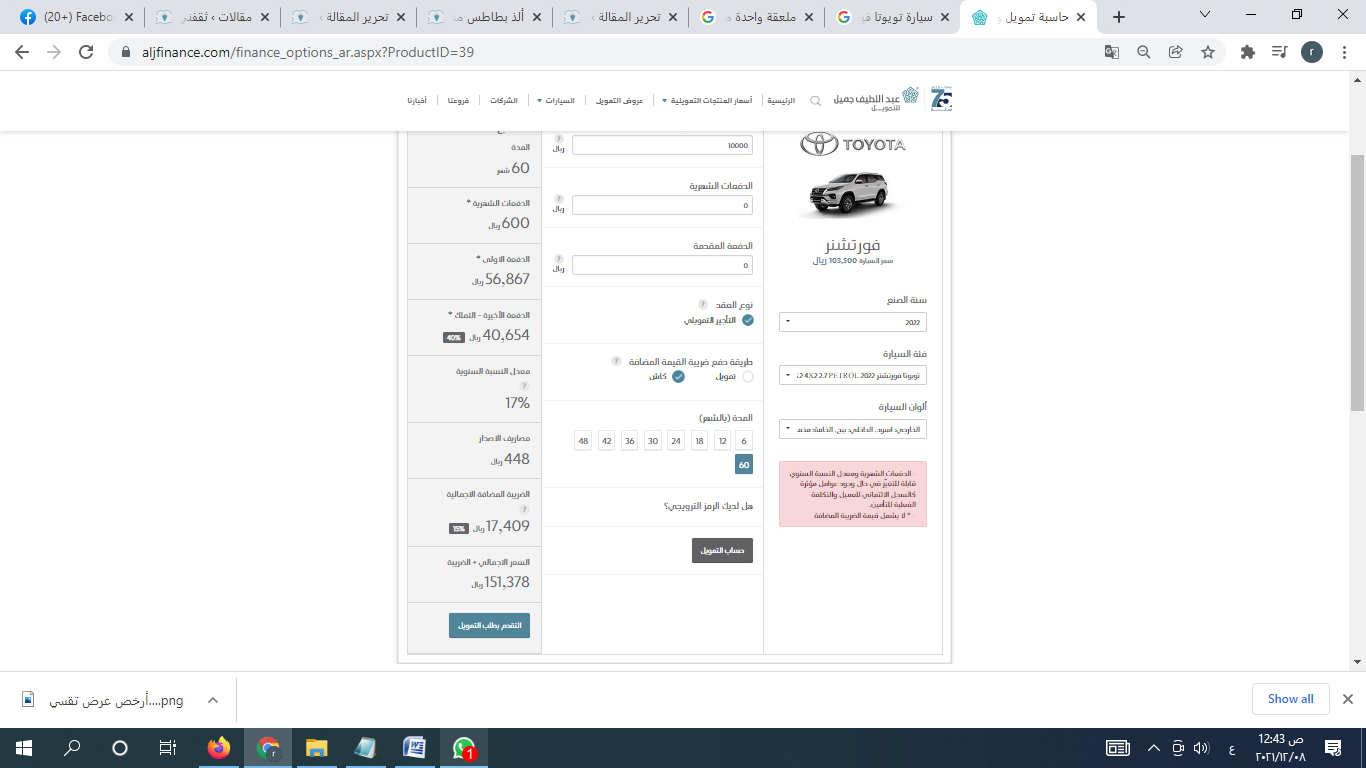Open عروض التمويل nav item
Image resolution: width=1366 pixels, height=768 pixels.
[x=620, y=101]
